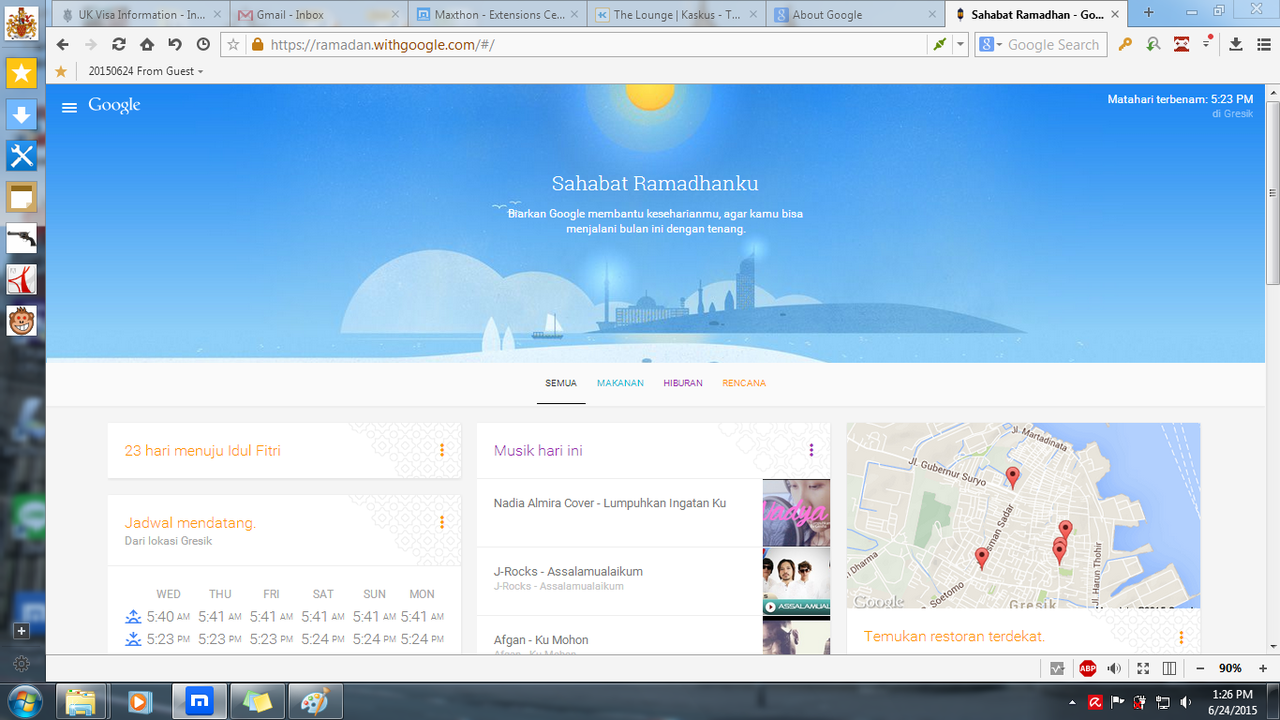Image resolution: width=1280 pixels, height=720 pixels.
Task: Open the 20150624 From Guest favorites folder
Action: tap(145, 71)
